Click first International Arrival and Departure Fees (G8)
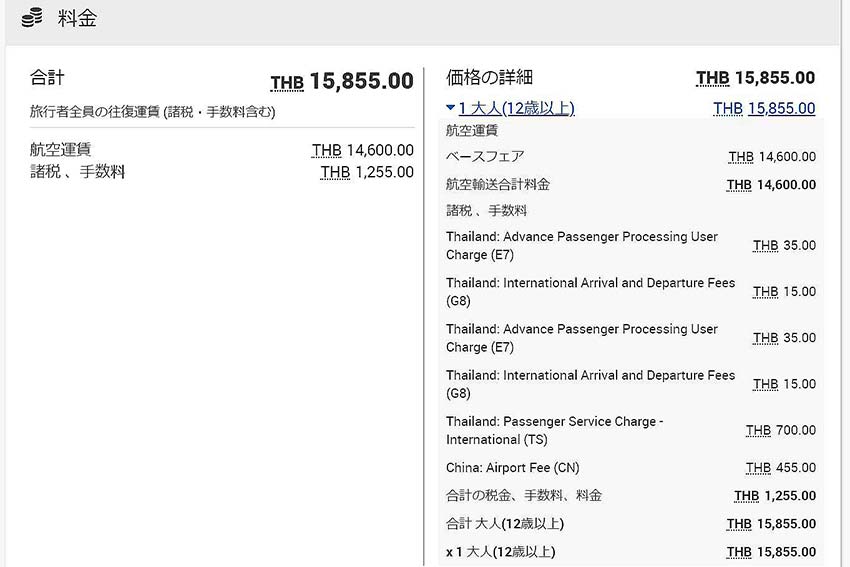850x567 pixels. pos(630,292)
